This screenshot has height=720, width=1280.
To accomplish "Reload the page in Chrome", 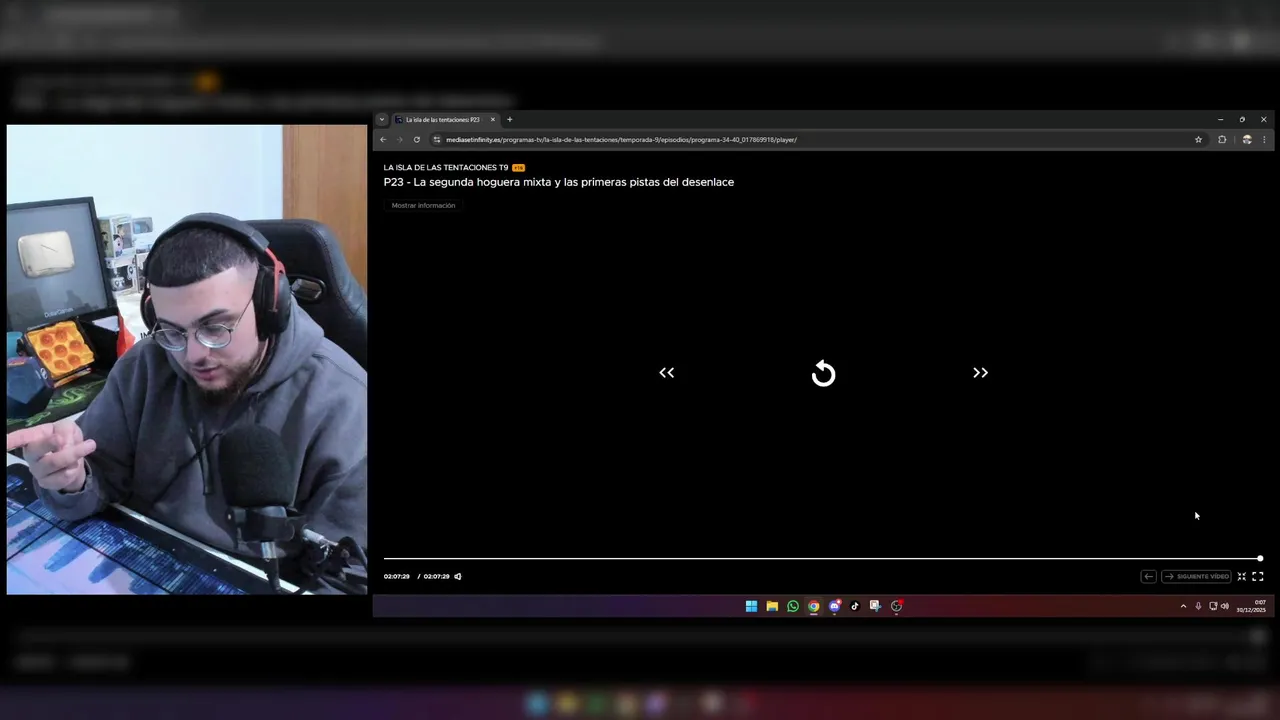I will [x=417, y=140].
